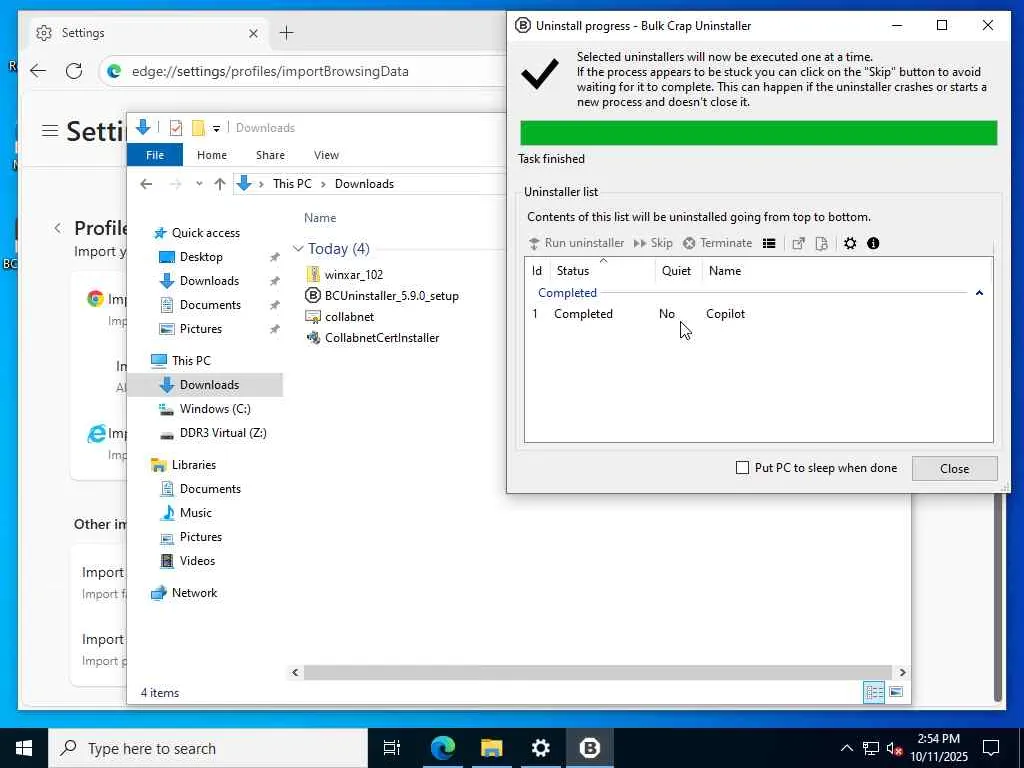The image size is (1024, 768).
Task: Click the horizontal scrollbar right arrow
Action: point(902,672)
